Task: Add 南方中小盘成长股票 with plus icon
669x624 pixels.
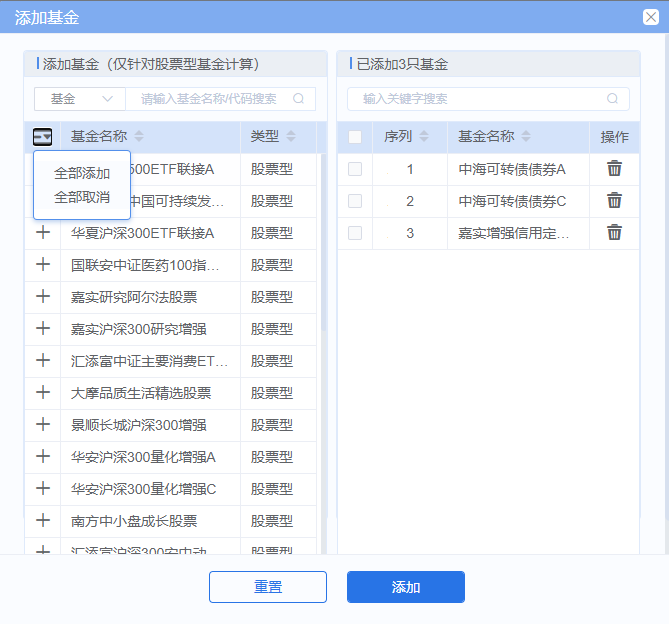Action: pyautogui.click(x=43, y=521)
